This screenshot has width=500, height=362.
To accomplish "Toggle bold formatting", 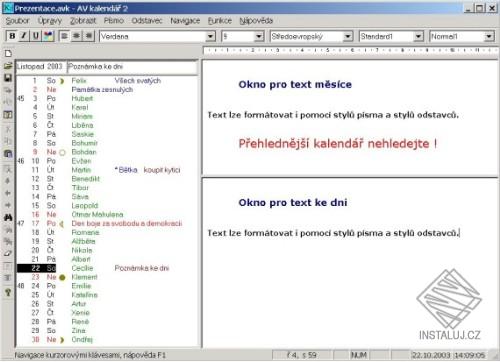I will pyautogui.click(x=12, y=36).
